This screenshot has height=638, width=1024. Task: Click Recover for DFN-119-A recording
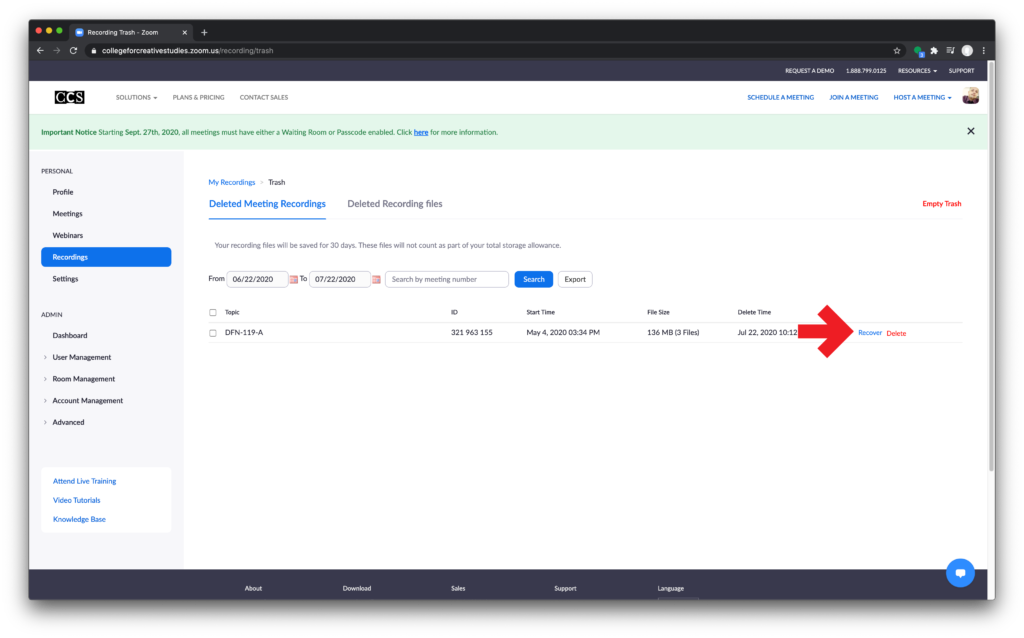(870, 333)
